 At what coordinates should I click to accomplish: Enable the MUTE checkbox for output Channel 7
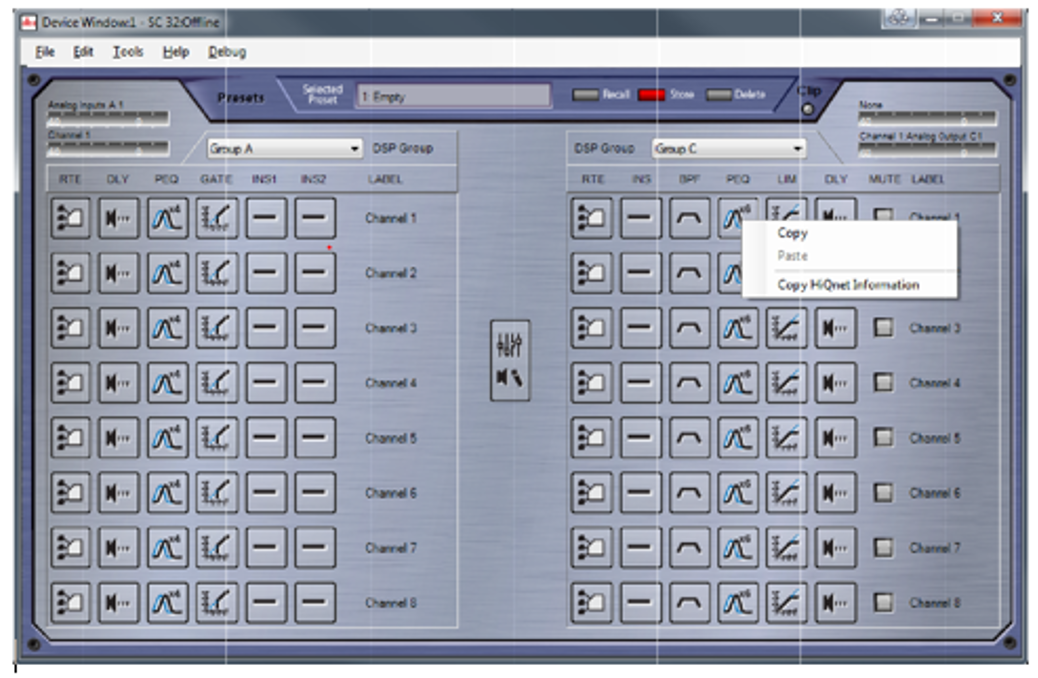884,548
